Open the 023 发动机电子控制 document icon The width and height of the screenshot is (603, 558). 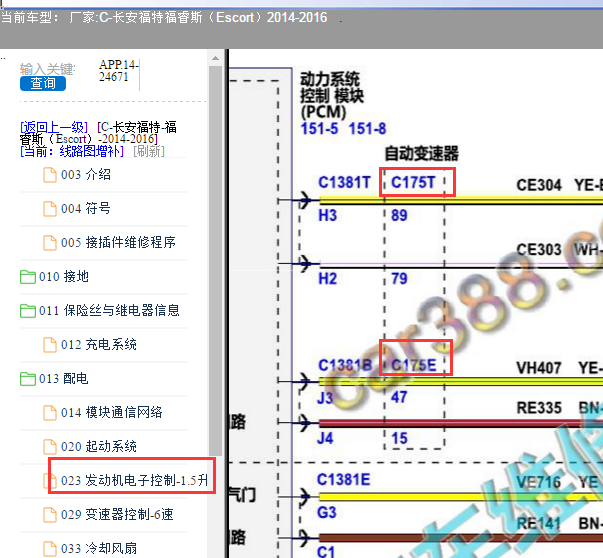[50, 481]
